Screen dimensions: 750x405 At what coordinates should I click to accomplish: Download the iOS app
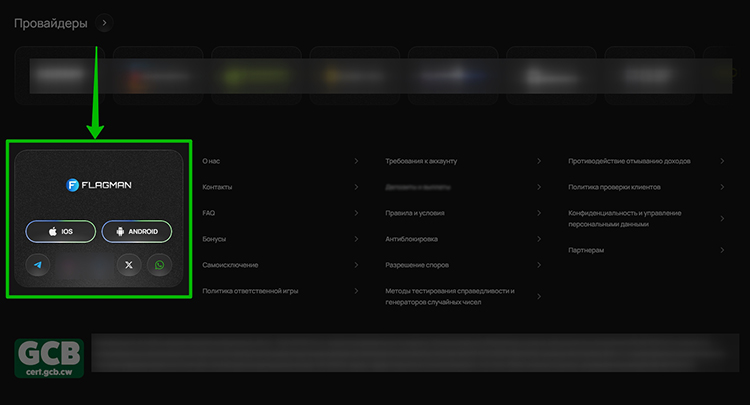[61, 231]
